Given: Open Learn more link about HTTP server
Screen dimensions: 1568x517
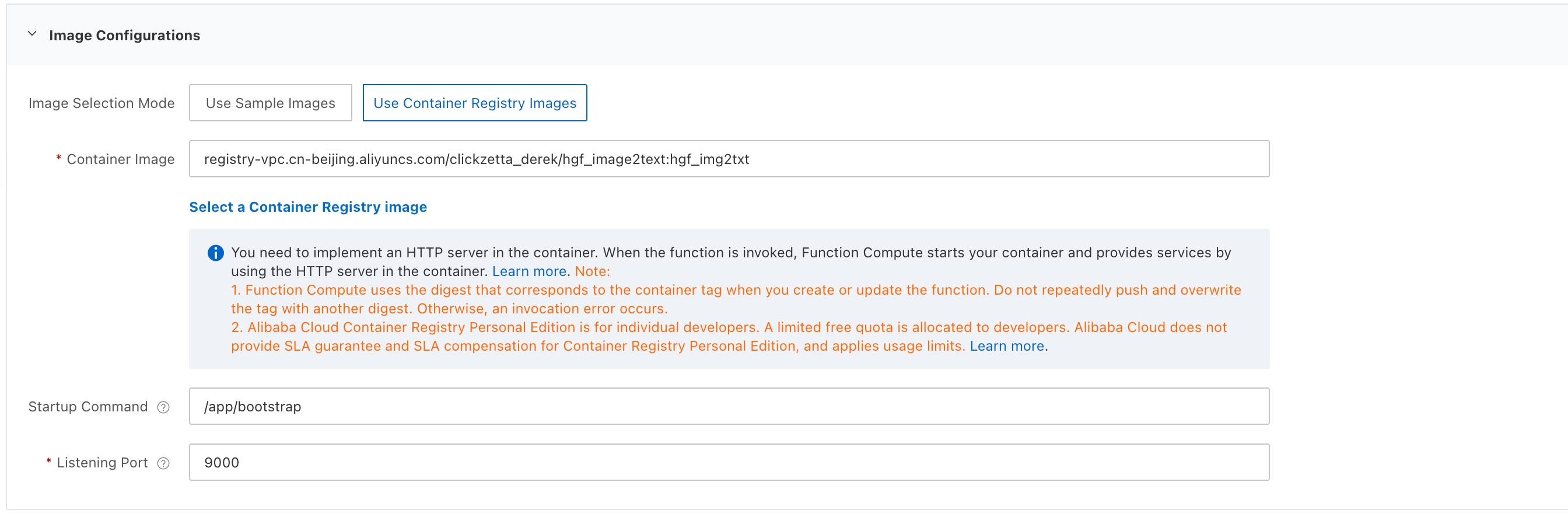Looking at the screenshot, I should tap(529, 271).
